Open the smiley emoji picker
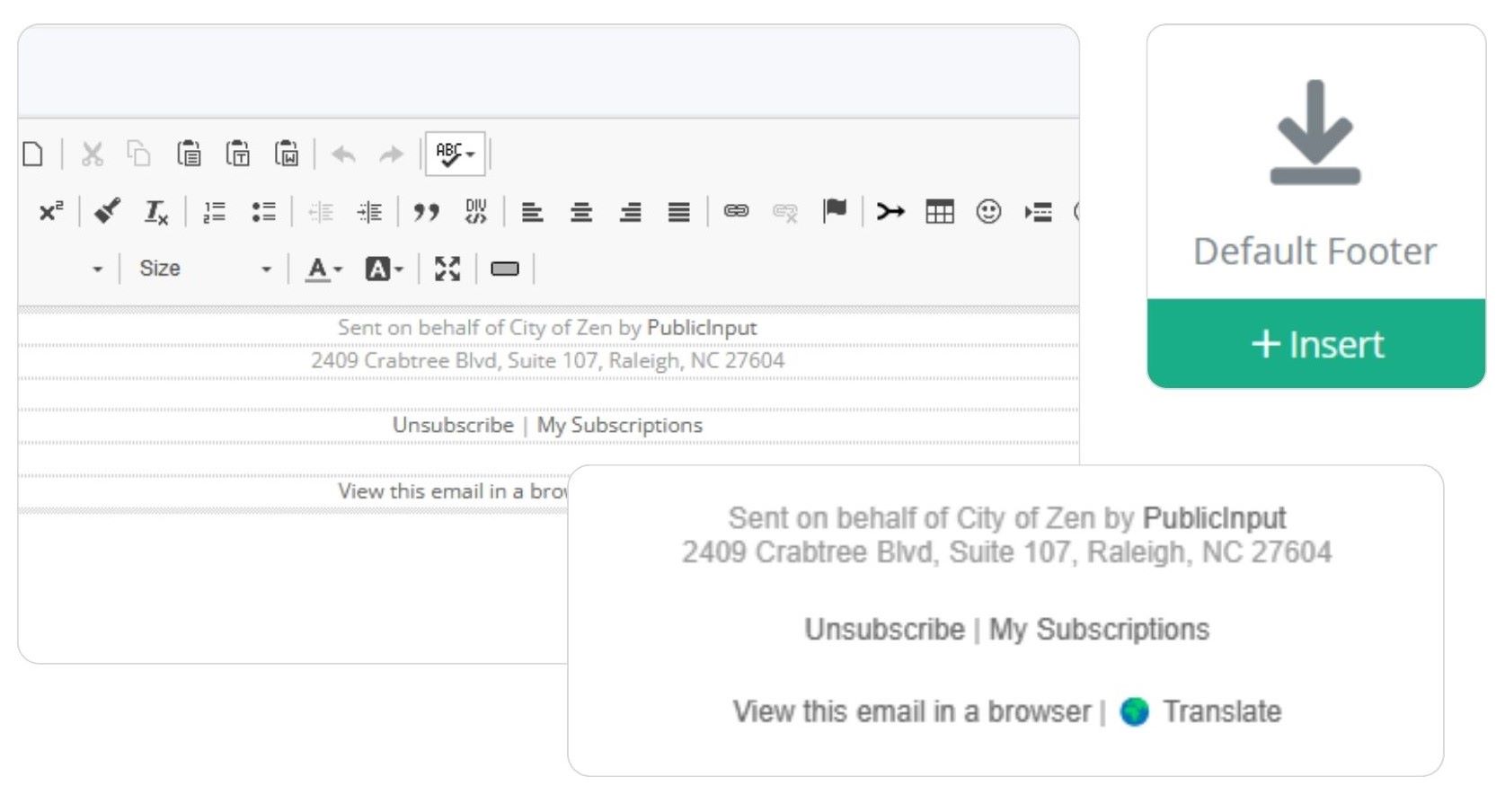The image size is (1505, 812). tap(988, 212)
